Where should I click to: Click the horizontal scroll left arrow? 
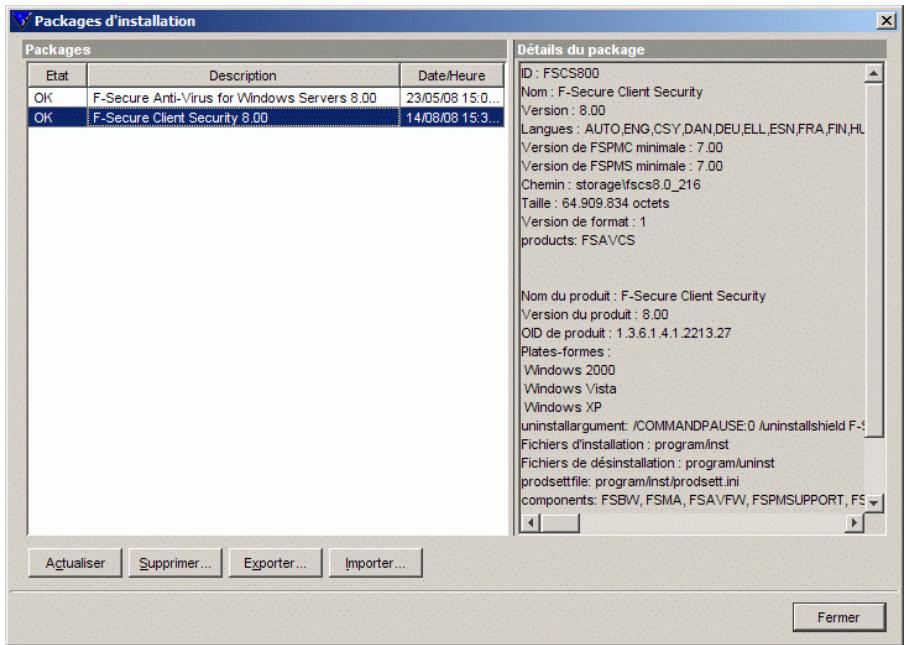[530, 522]
